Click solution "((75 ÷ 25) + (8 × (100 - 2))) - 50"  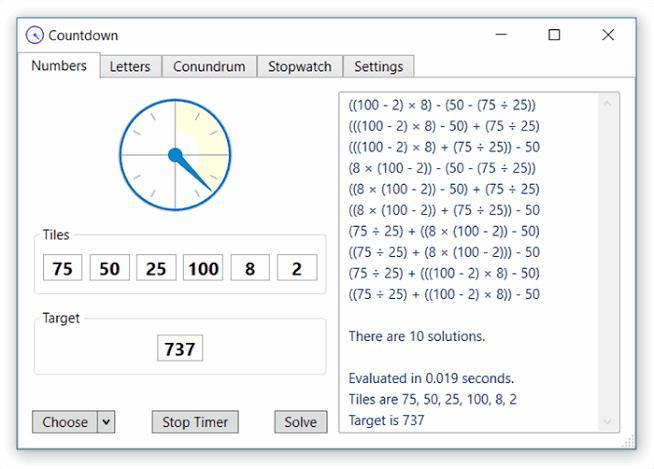point(444,252)
